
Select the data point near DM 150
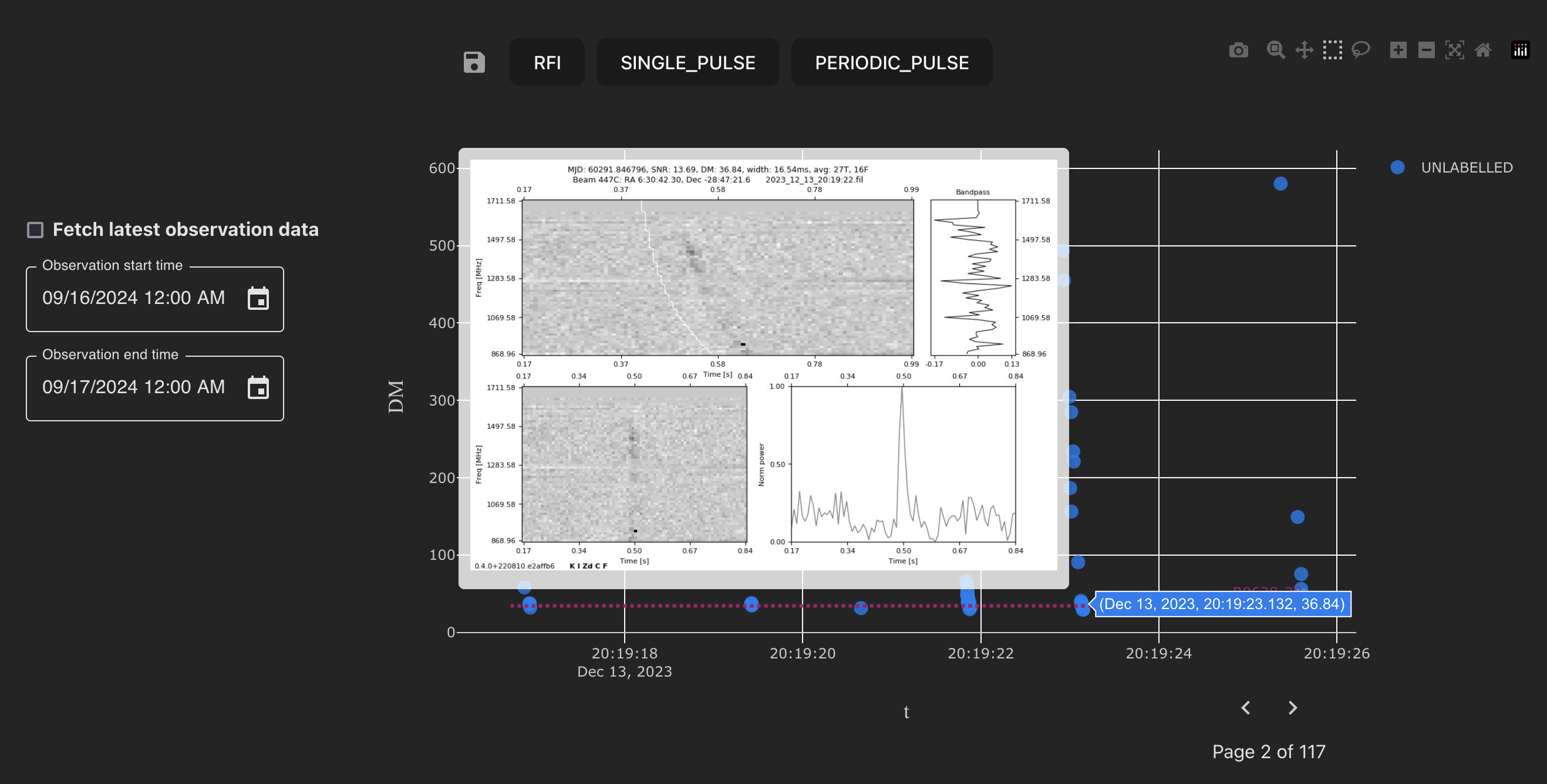coord(1297,517)
